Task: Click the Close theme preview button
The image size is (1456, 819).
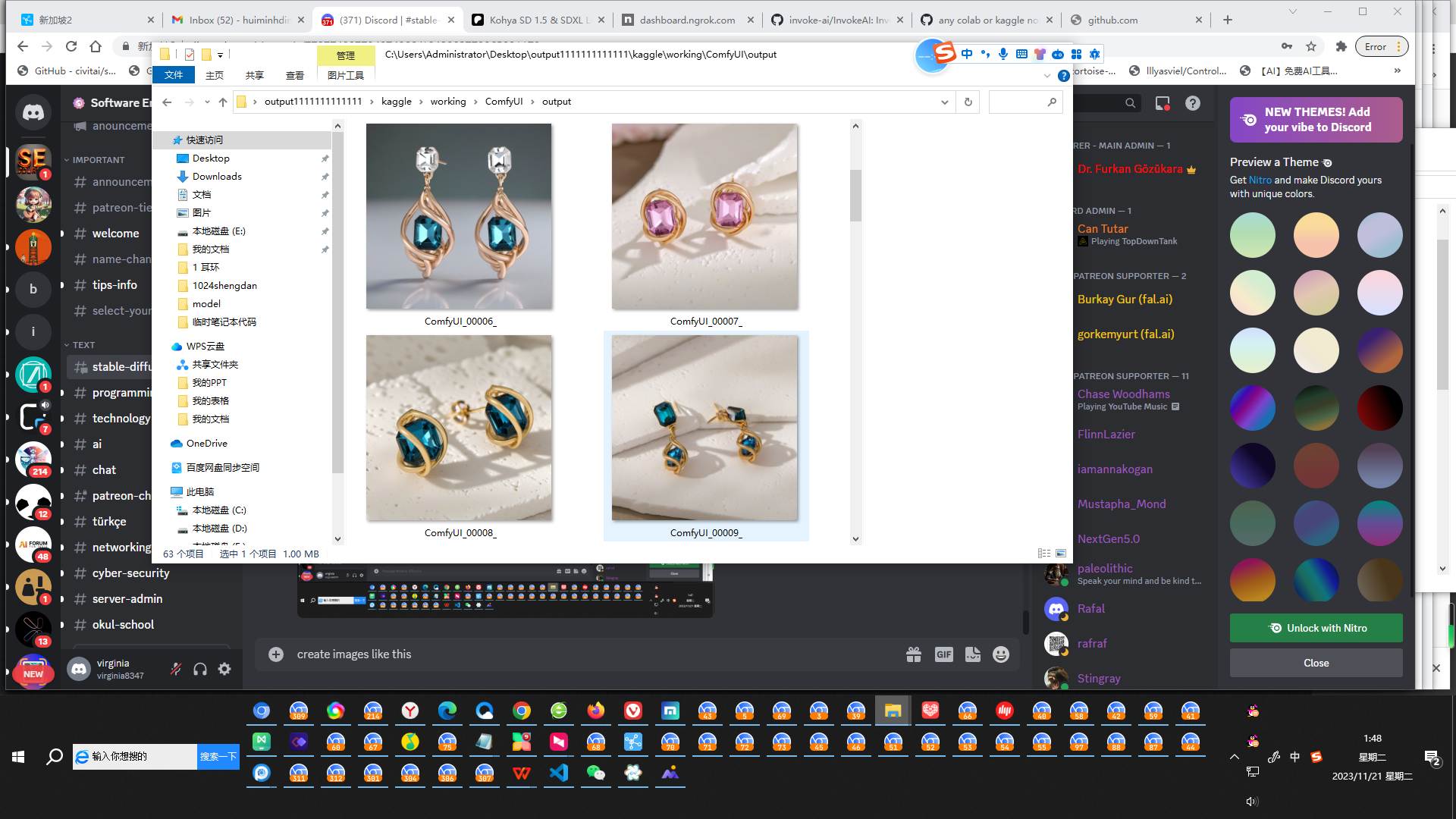Action: 1316,663
